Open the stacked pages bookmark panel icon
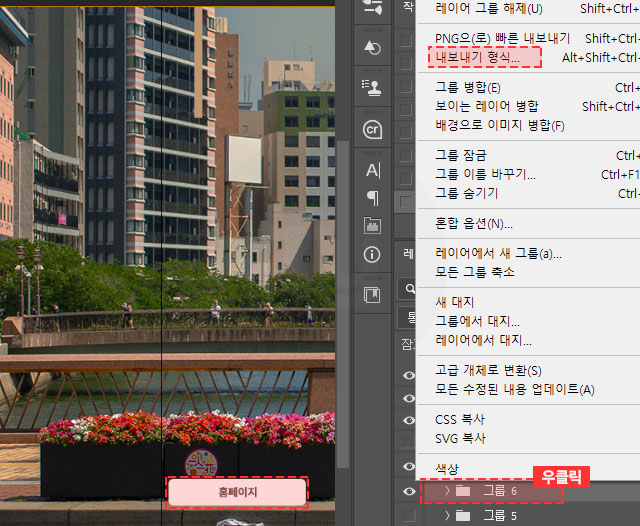 (x=372, y=295)
